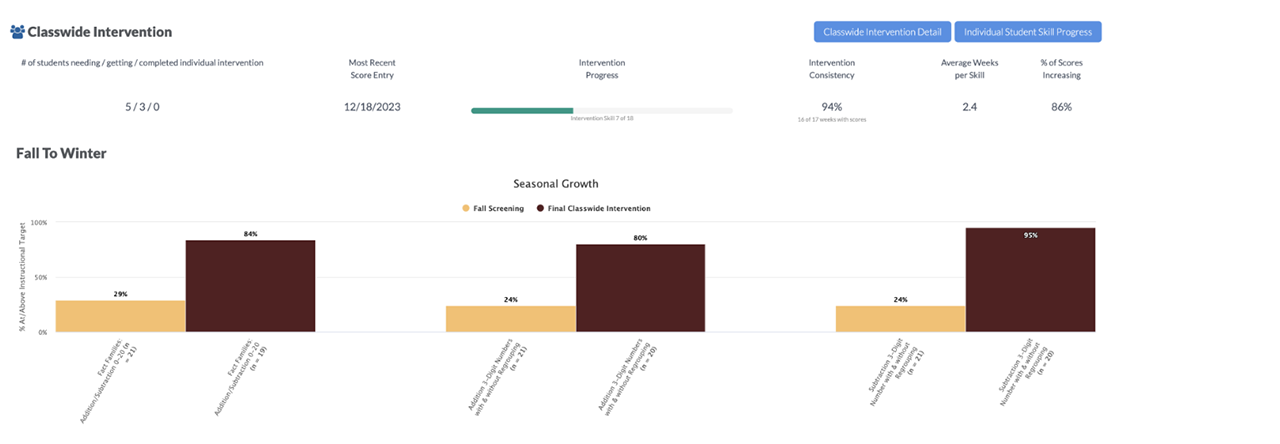Click the Classwide Intervention group icon
The height and width of the screenshot is (444, 1280).
coord(17,32)
